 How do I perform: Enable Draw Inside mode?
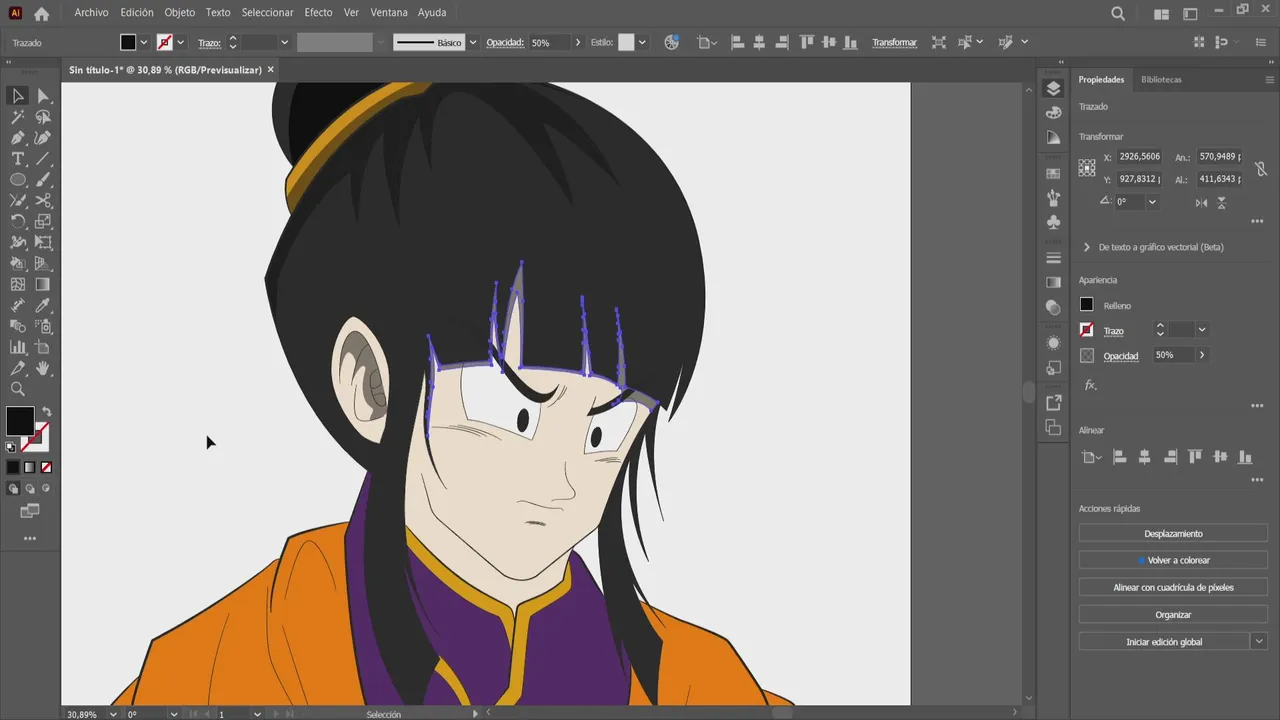click(x=46, y=489)
